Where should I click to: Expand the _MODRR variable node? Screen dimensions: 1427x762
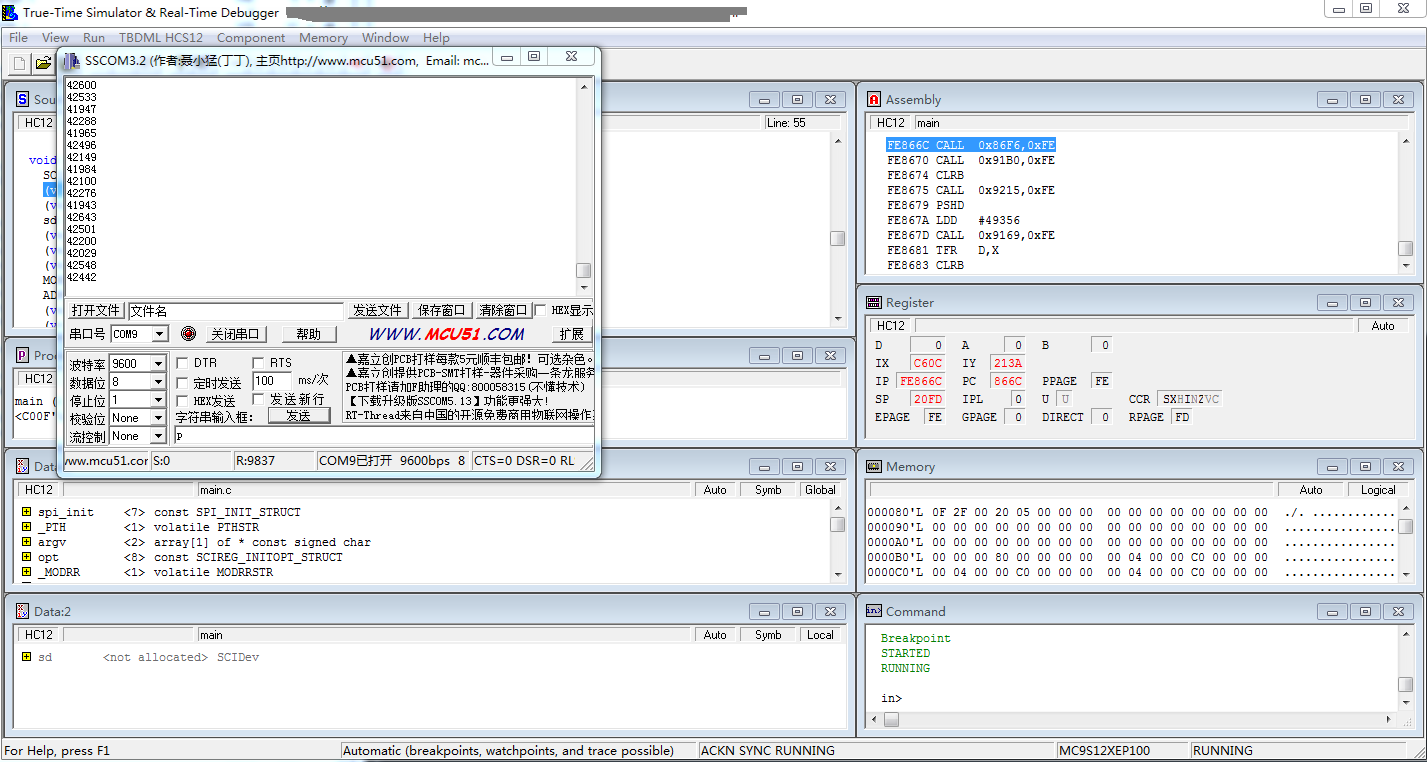[x=26, y=572]
